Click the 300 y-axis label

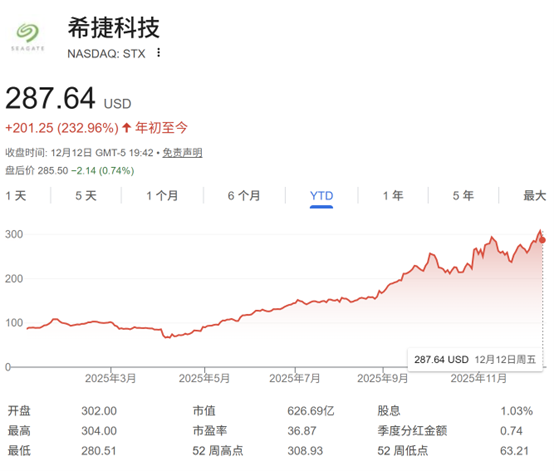[x=14, y=234]
